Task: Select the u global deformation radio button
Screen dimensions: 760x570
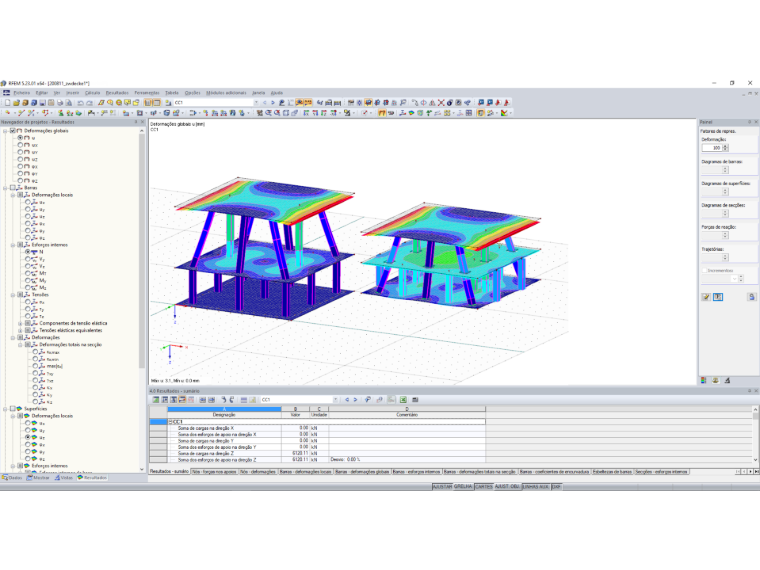Action: pyautogui.click(x=20, y=138)
